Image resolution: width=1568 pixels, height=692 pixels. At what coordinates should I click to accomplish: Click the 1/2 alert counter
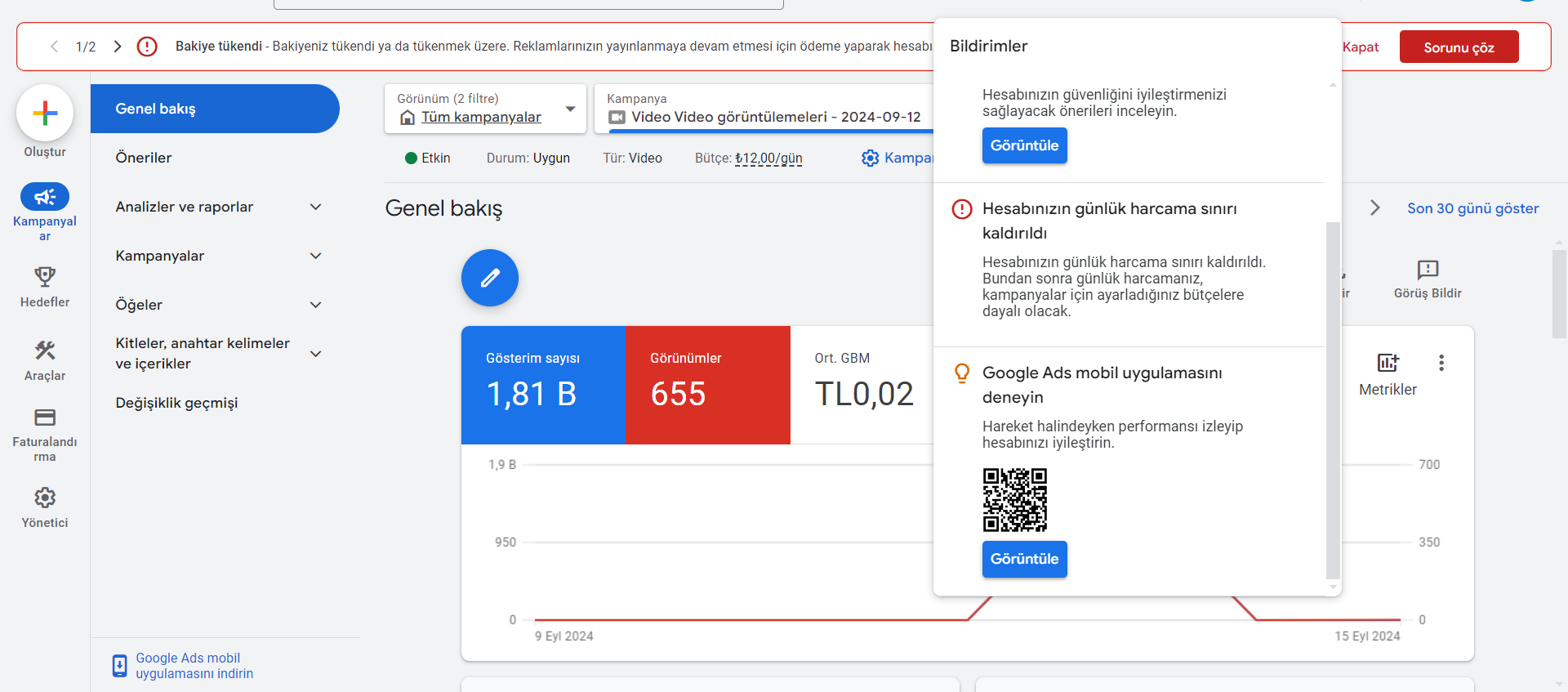coord(86,47)
